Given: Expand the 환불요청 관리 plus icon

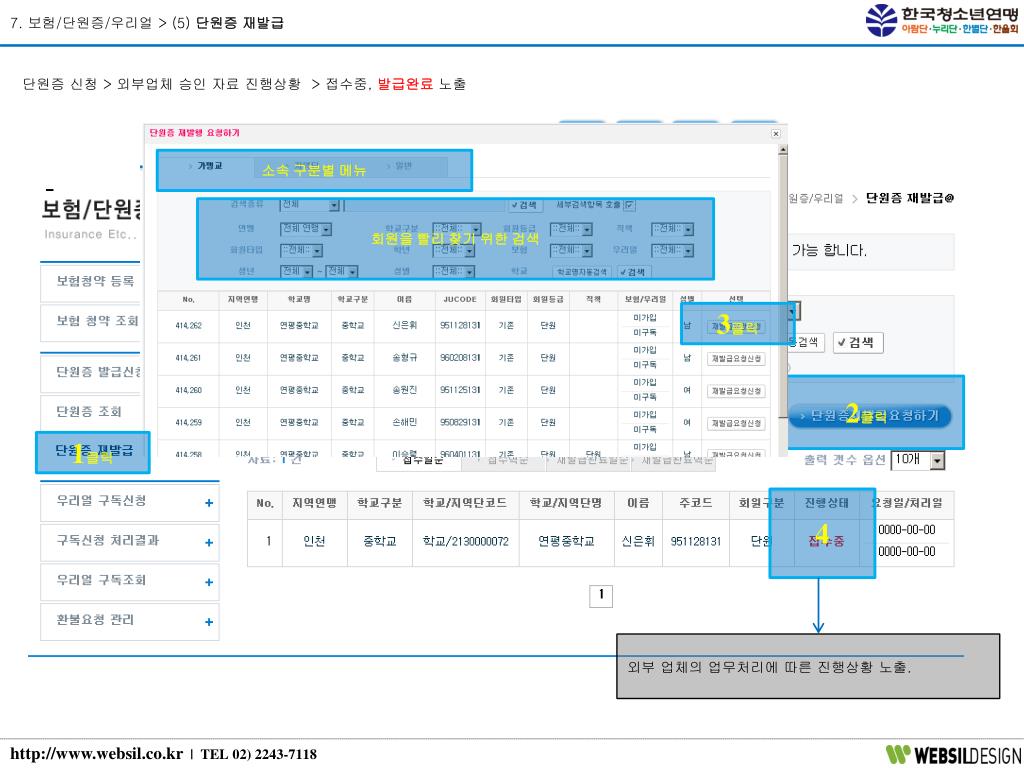Looking at the screenshot, I should tap(209, 622).
